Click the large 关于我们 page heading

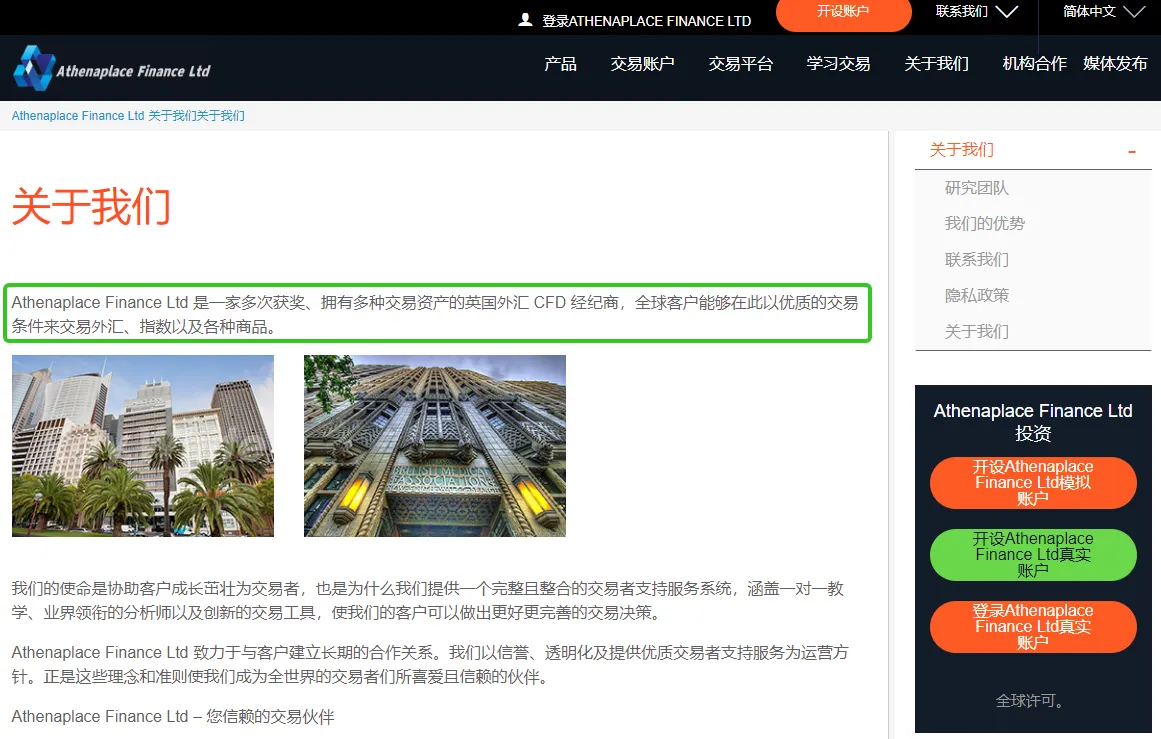[x=91, y=206]
